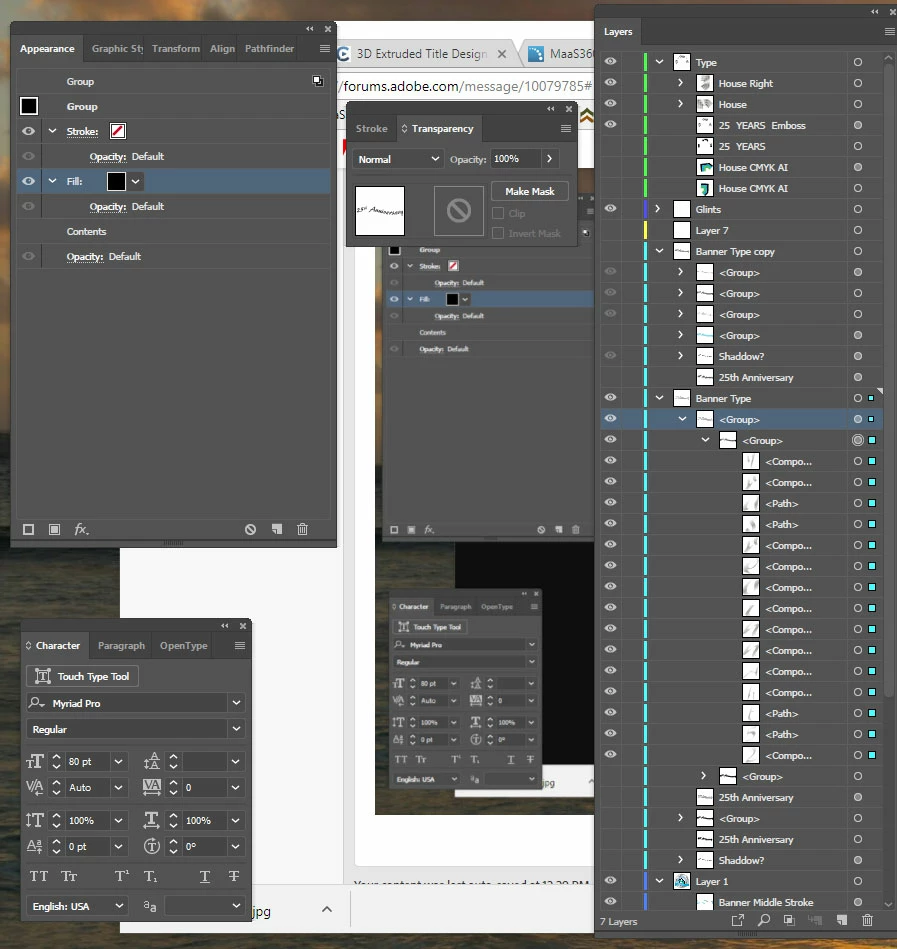
Task: Open the English: USA language dropdown
Action: coord(119,906)
